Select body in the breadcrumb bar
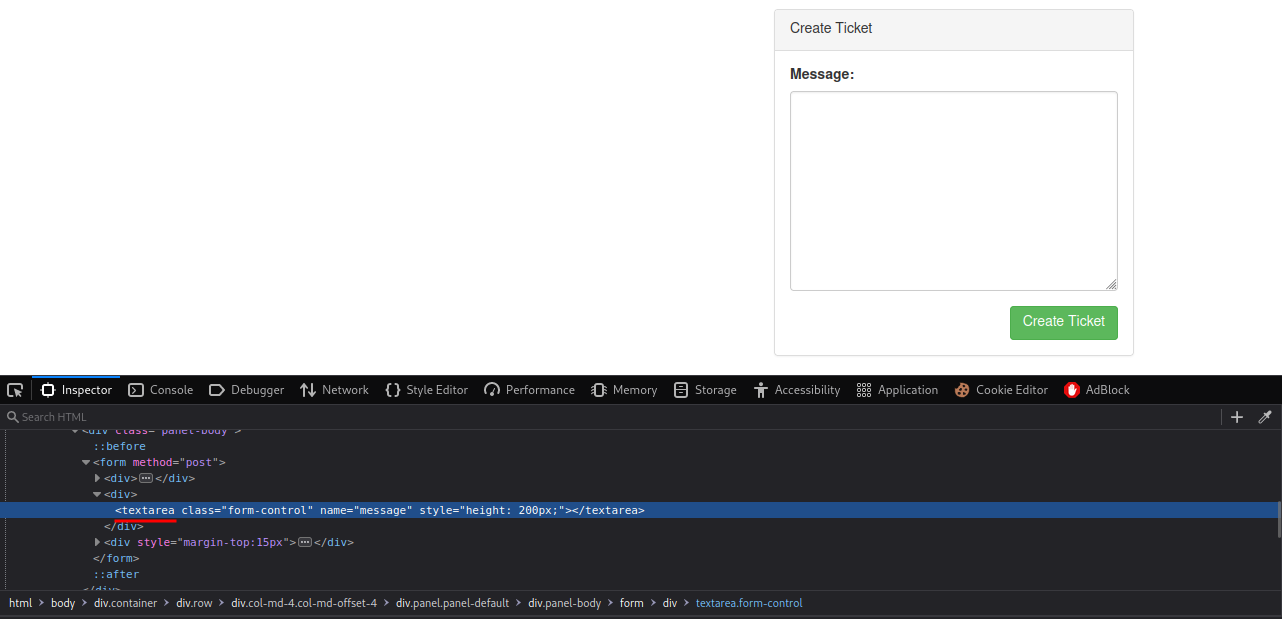This screenshot has width=1282, height=619. (x=63, y=603)
